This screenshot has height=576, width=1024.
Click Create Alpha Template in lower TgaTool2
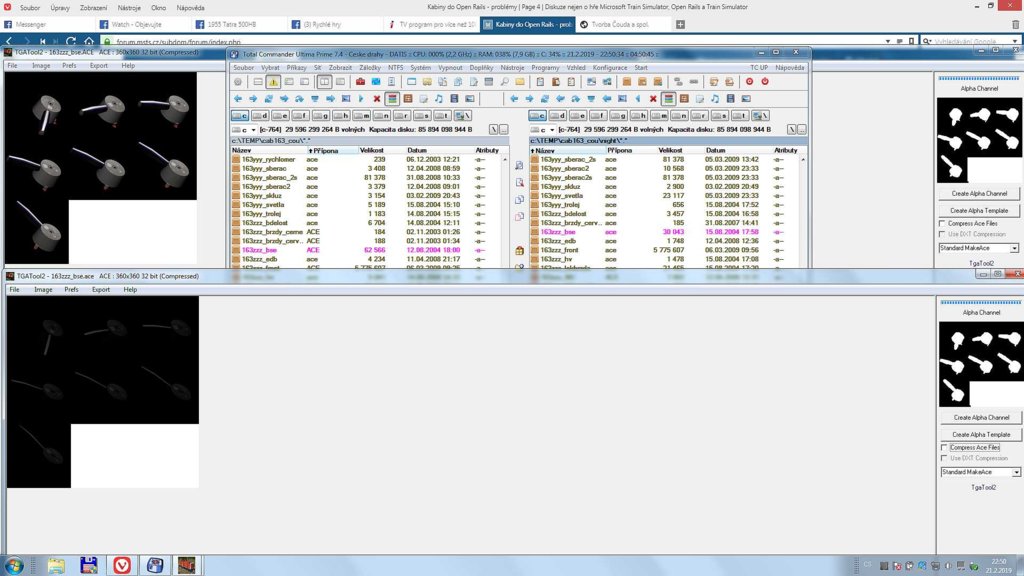pyautogui.click(x=980, y=434)
